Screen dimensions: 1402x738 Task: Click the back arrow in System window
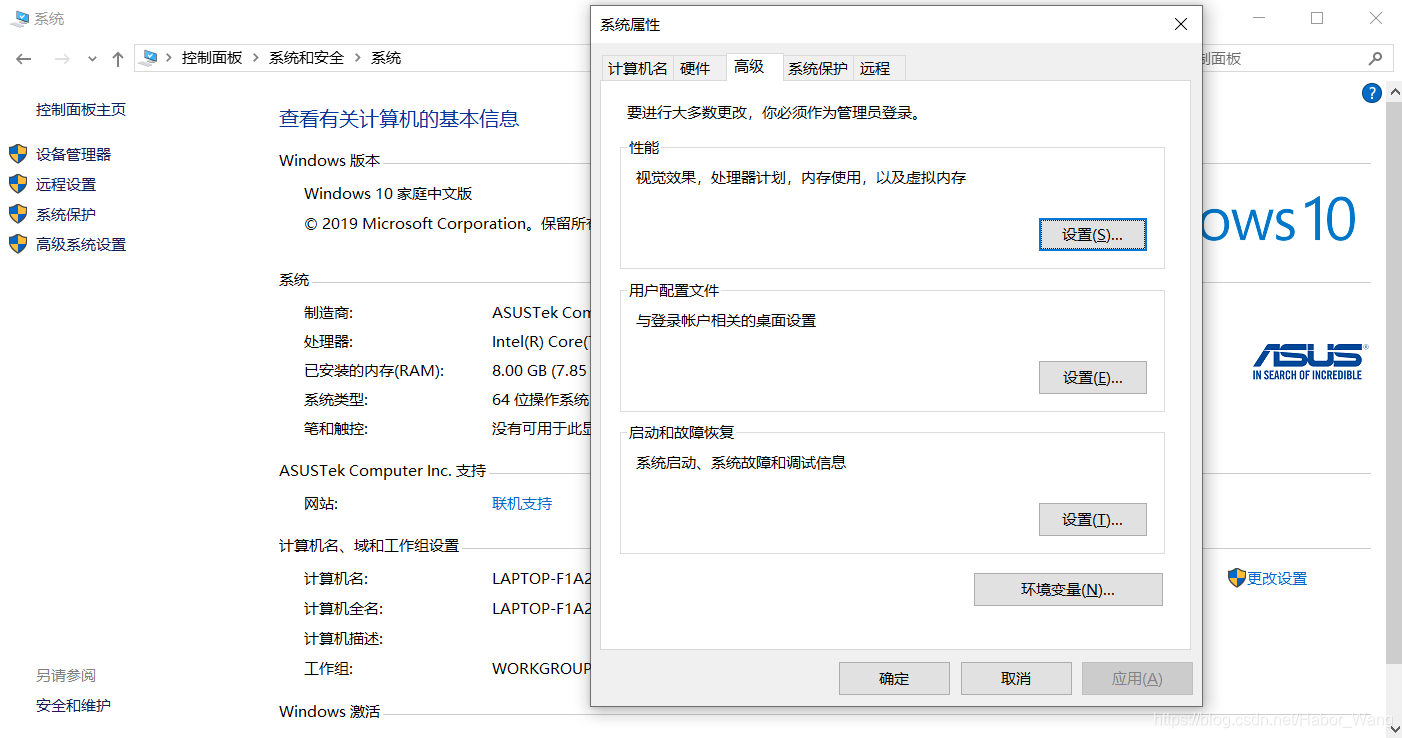click(24, 59)
